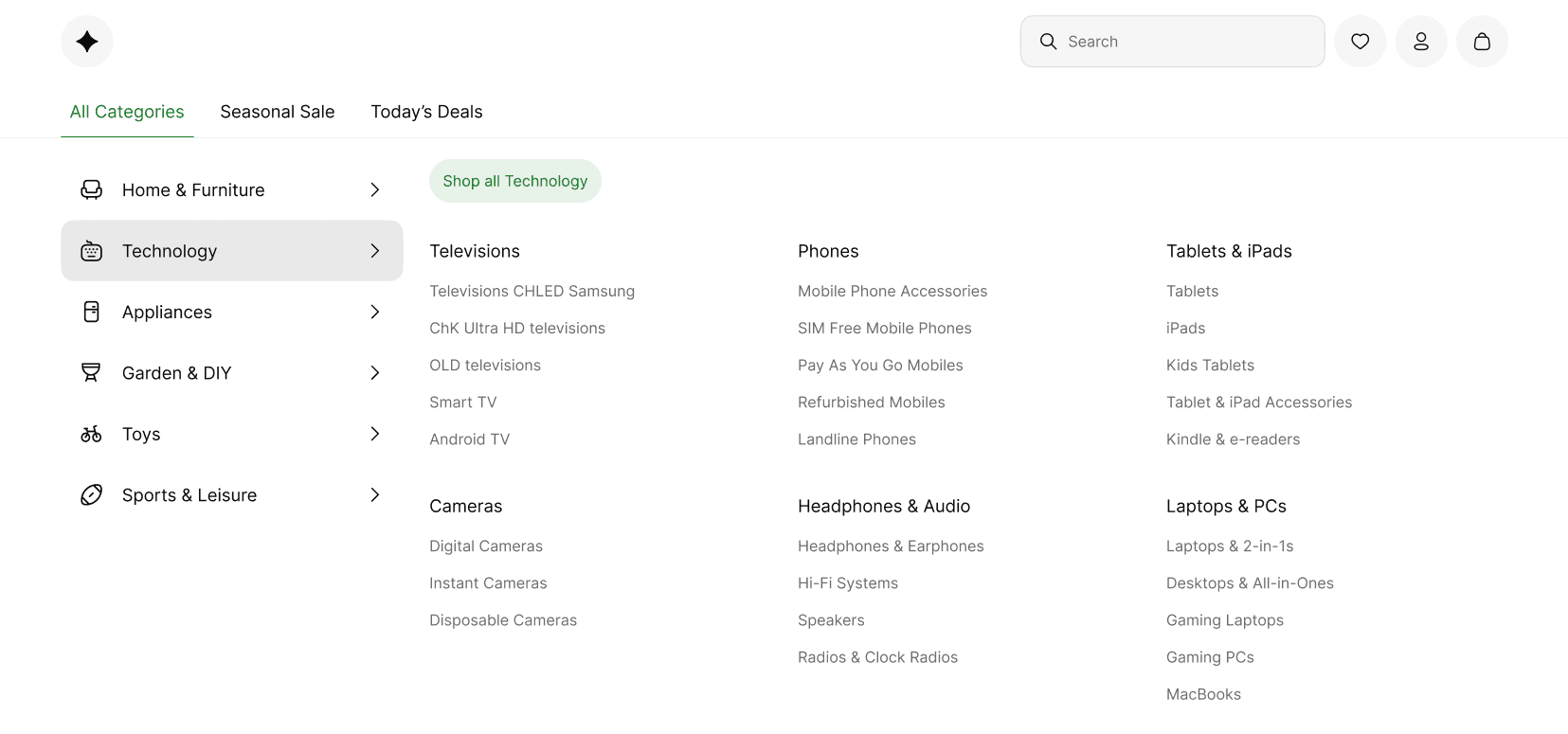Open the Today's Deals tab
The image size is (1568, 734).
426,112
